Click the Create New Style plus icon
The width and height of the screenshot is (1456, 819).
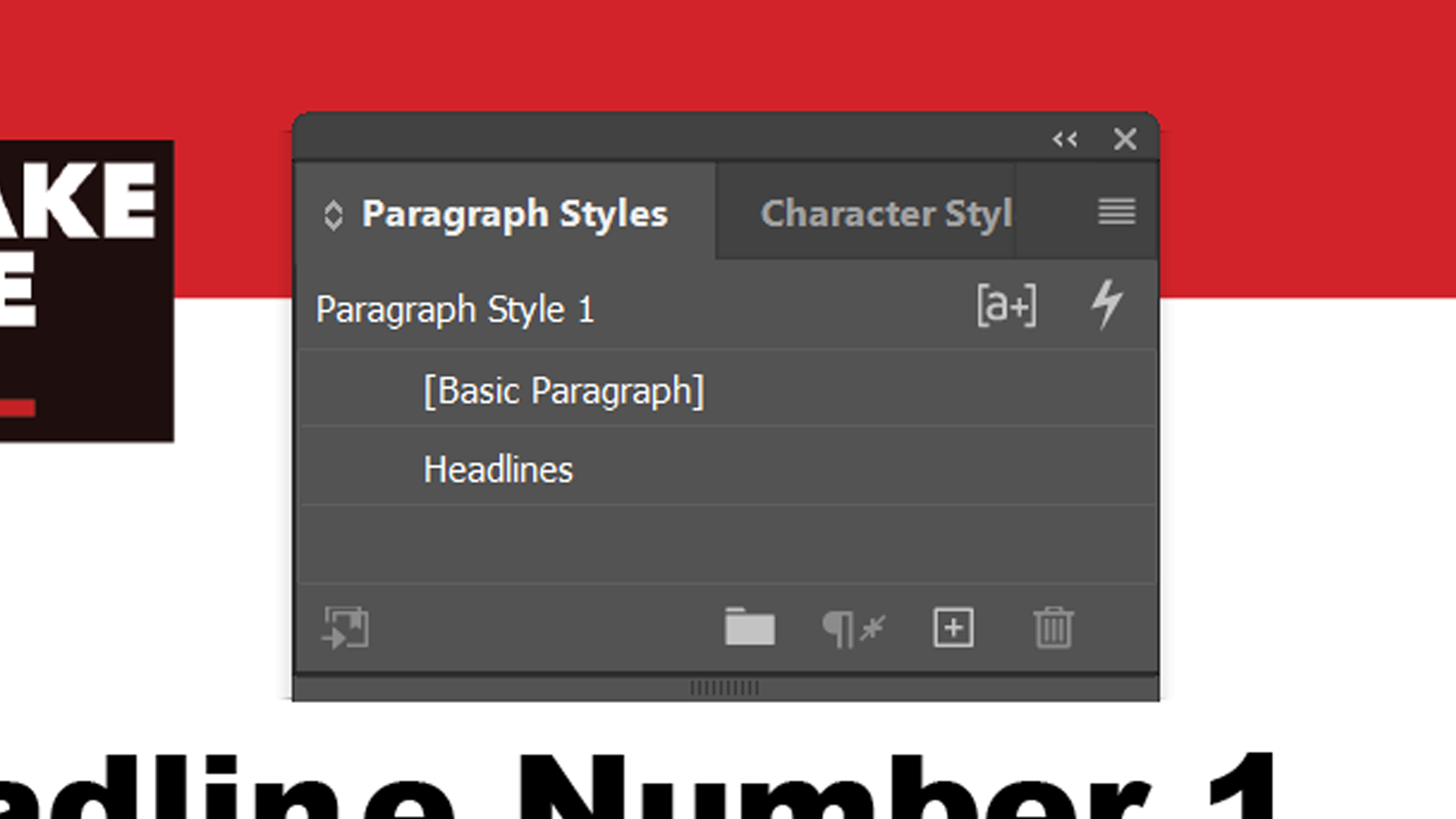click(953, 628)
